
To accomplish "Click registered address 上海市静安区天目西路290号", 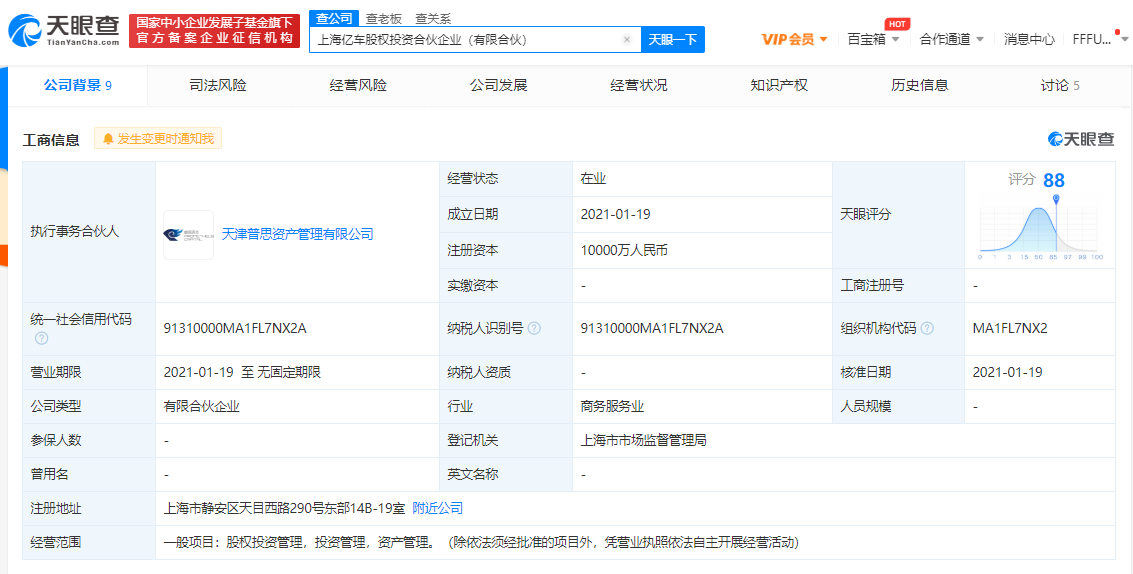I will 284,508.
